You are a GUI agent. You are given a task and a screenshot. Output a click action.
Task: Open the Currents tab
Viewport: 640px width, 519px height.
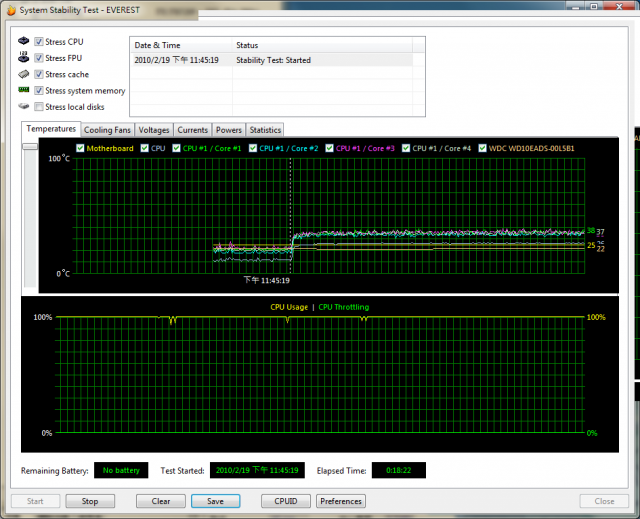(193, 130)
